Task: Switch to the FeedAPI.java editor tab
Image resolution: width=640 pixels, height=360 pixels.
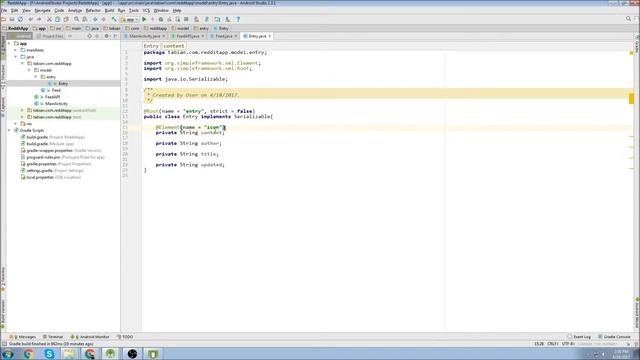Action: coord(188,36)
